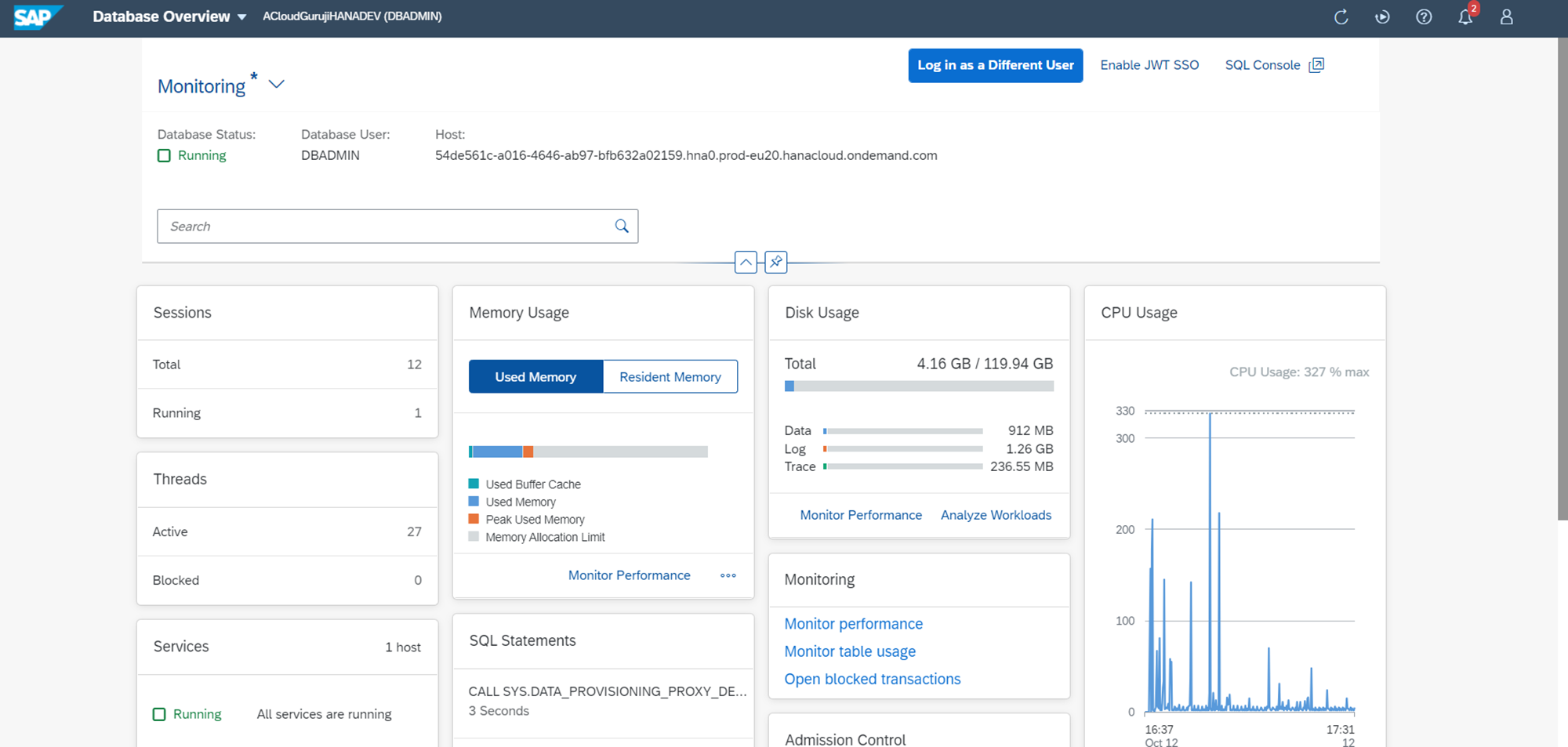Open the Analyze Workloads link
Image resolution: width=1568 pixels, height=747 pixels.
coord(996,515)
